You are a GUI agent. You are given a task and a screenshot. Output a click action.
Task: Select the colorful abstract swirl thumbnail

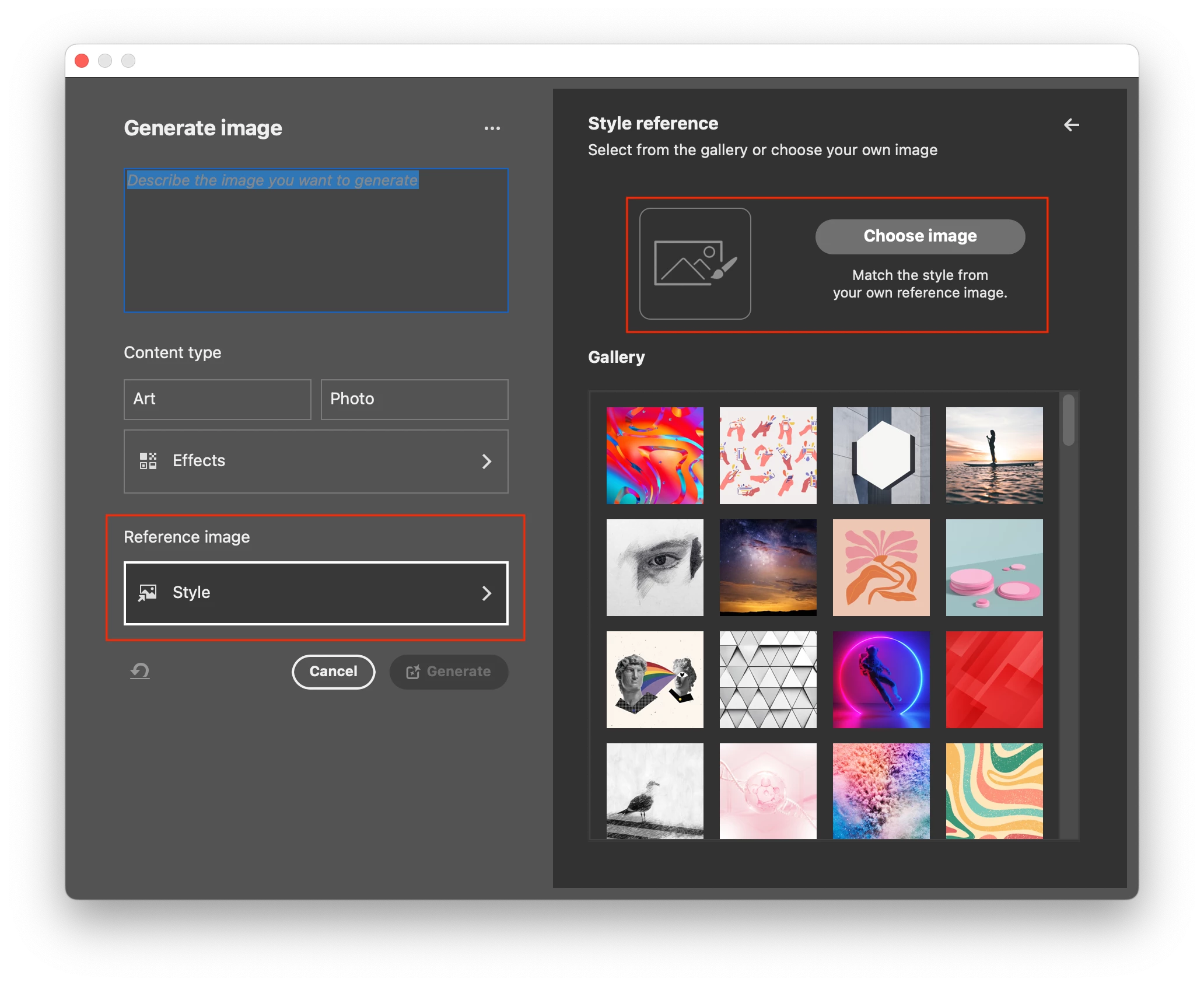click(654, 456)
